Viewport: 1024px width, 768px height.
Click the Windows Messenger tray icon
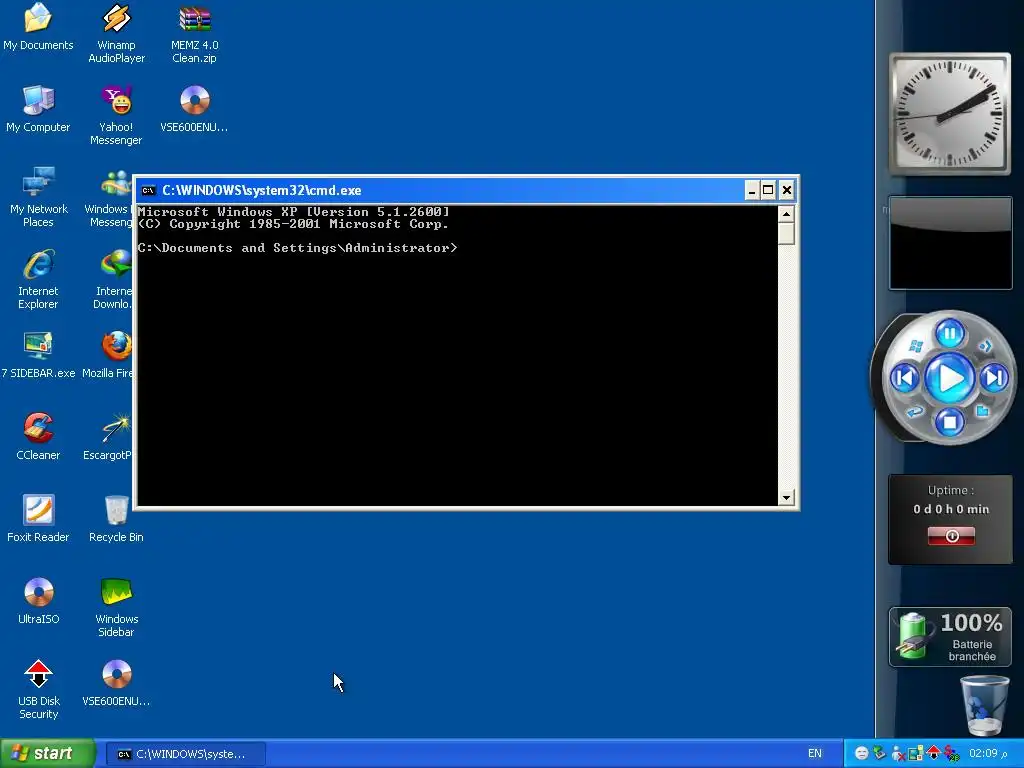(898, 754)
